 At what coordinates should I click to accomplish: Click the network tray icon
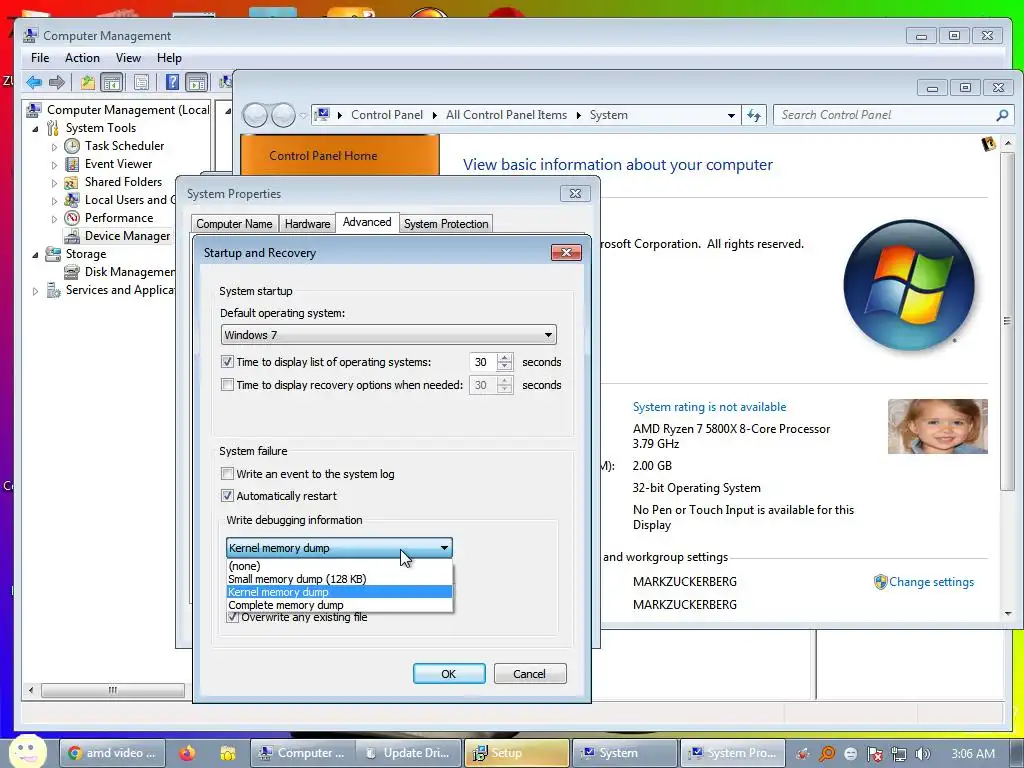click(899, 754)
